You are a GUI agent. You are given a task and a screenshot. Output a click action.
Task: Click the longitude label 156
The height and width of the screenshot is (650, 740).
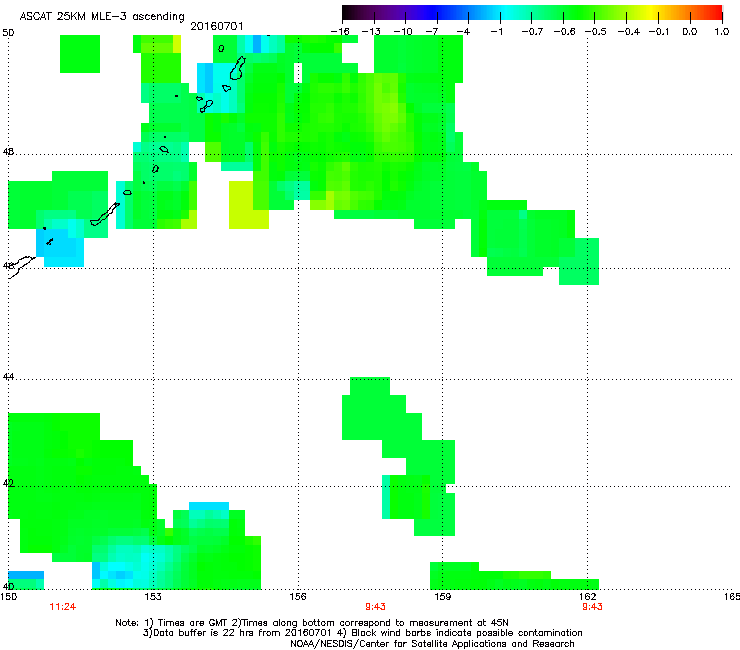[x=298, y=597]
